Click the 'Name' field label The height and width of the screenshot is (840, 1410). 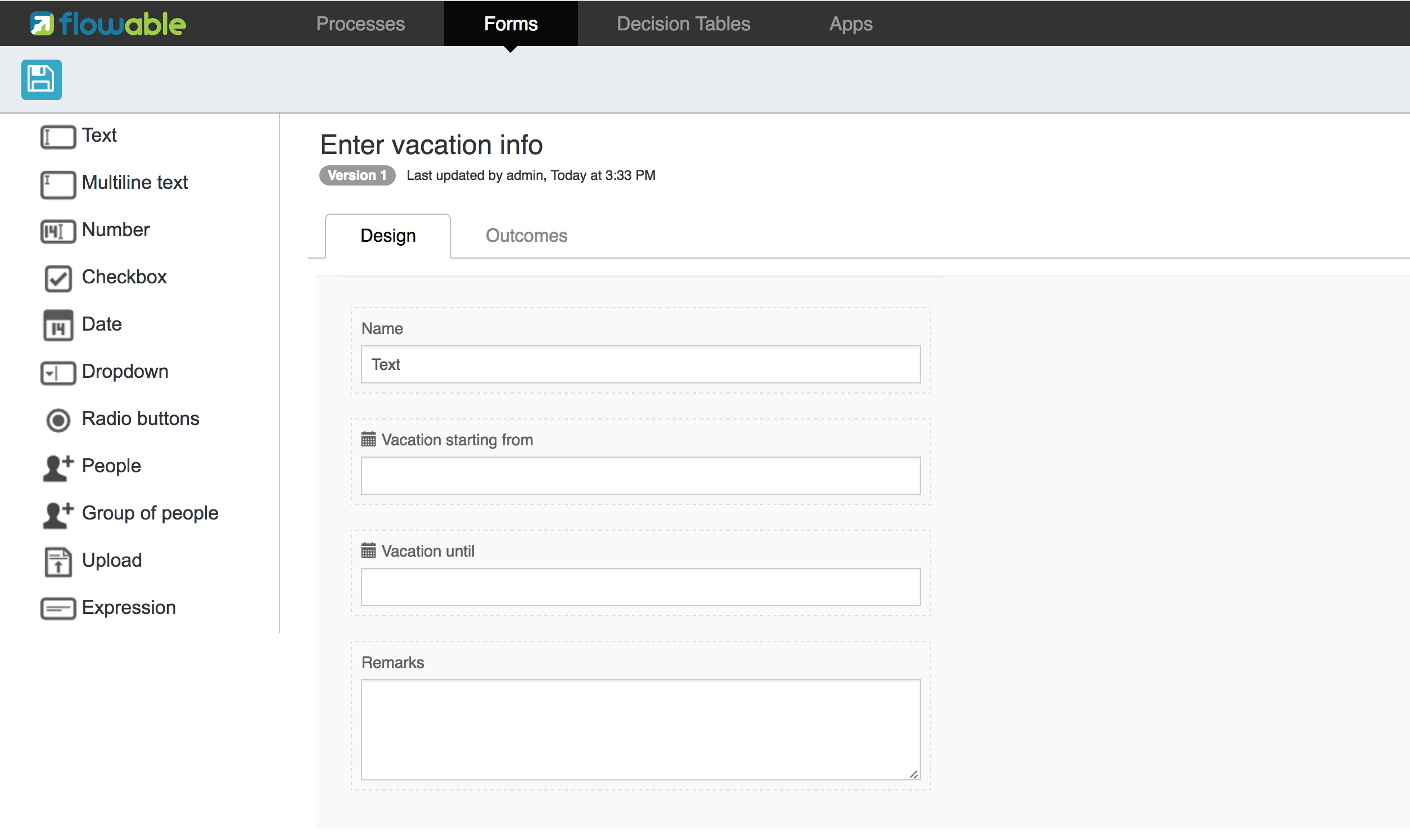tap(382, 328)
